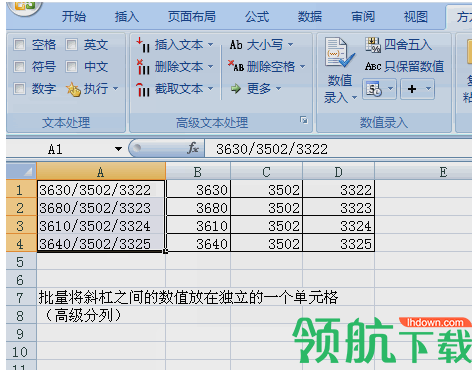Screen dimensions: 472x370
Task: Expand the 执行 dropdown arrow
Action: (116, 88)
